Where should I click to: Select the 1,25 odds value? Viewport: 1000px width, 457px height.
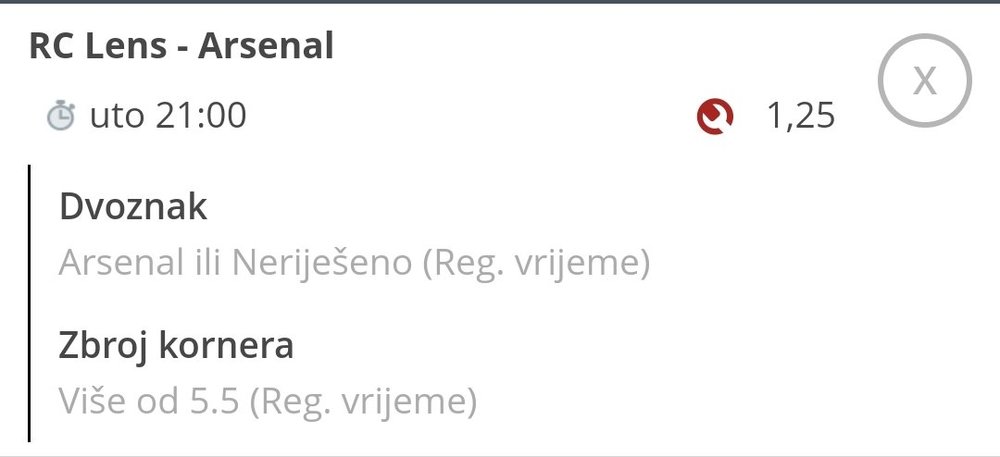(x=800, y=117)
